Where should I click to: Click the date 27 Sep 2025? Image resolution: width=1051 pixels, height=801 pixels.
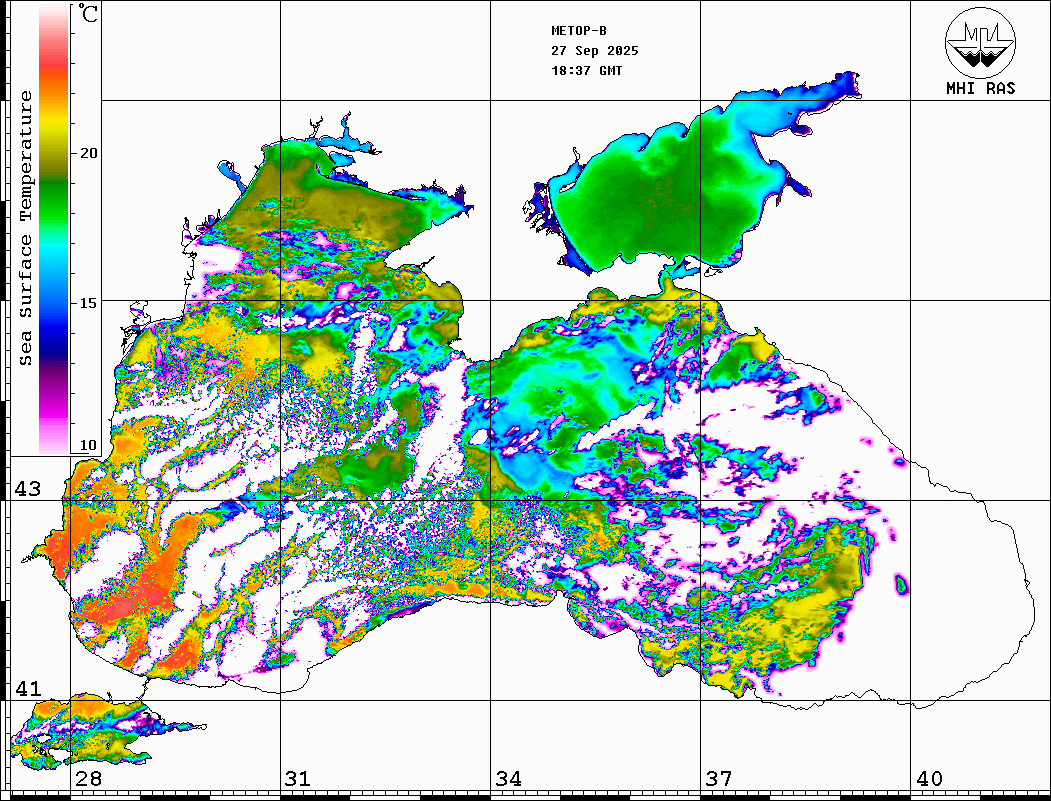pos(594,51)
